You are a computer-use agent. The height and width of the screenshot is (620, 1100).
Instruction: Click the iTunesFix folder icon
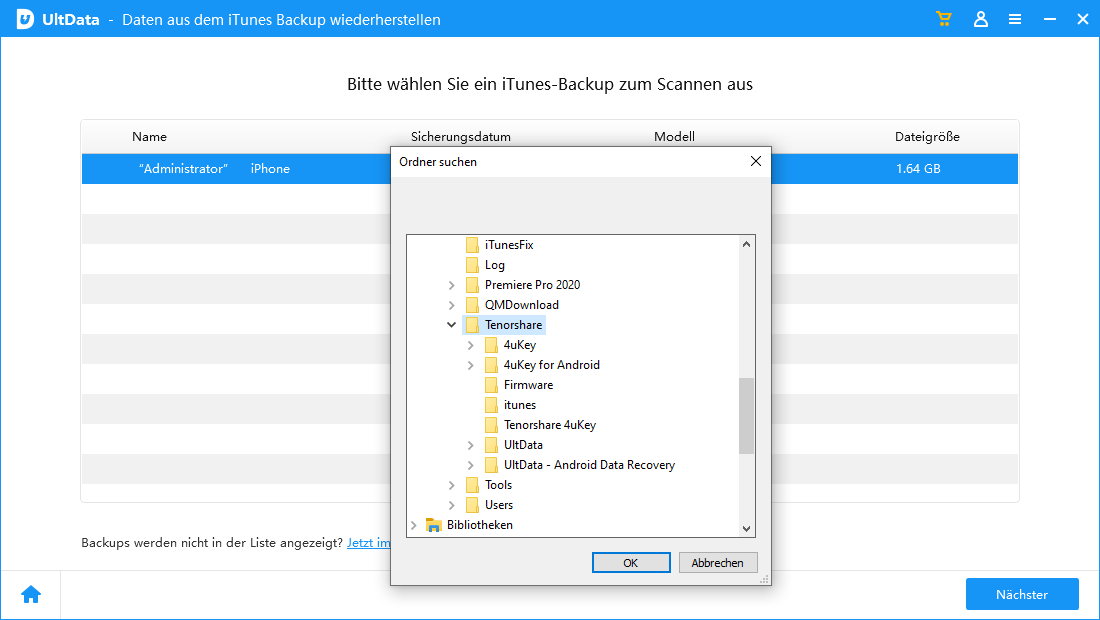click(x=472, y=245)
